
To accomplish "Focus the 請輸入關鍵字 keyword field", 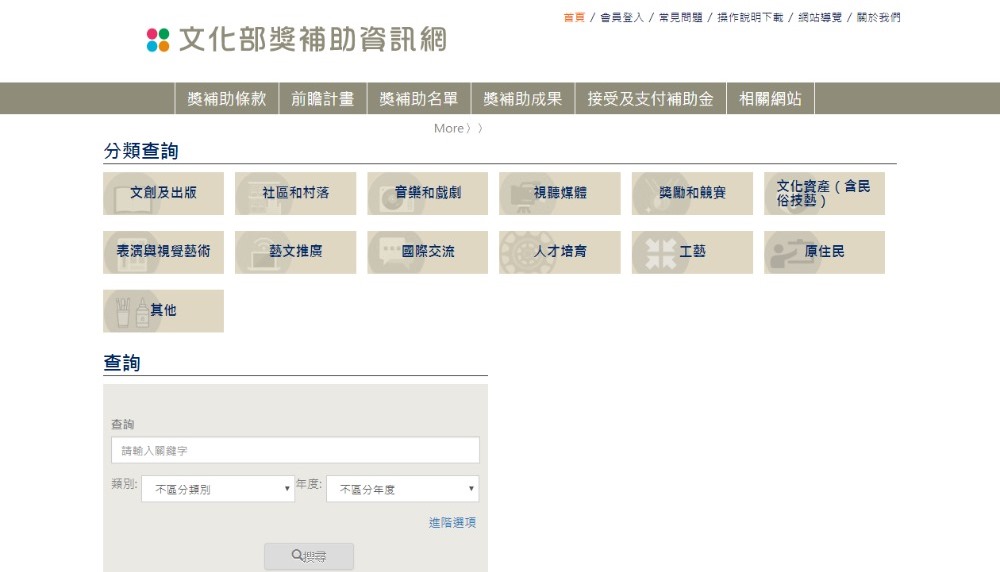I will 295,450.
